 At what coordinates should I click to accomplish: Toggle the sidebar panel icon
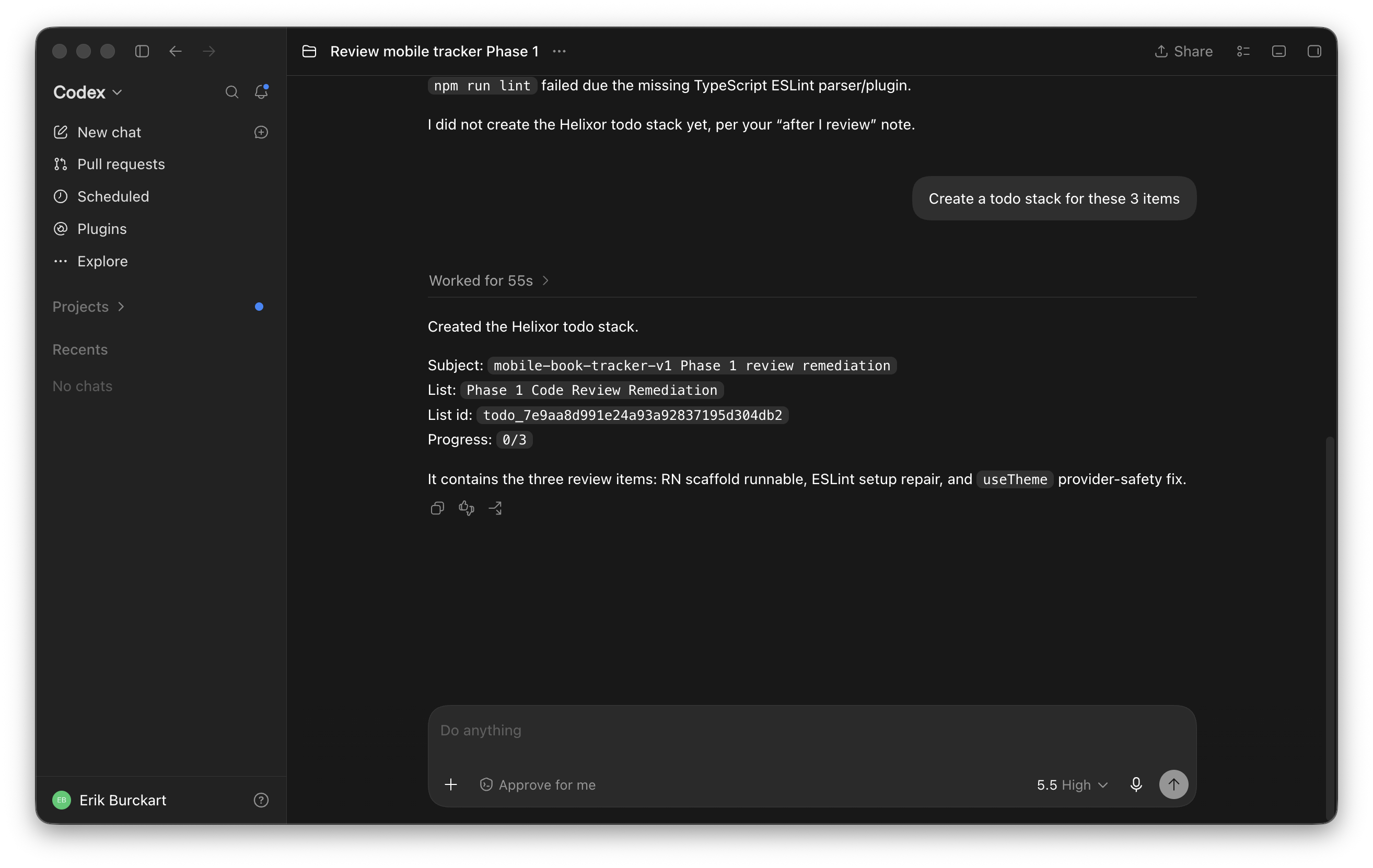[x=142, y=51]
